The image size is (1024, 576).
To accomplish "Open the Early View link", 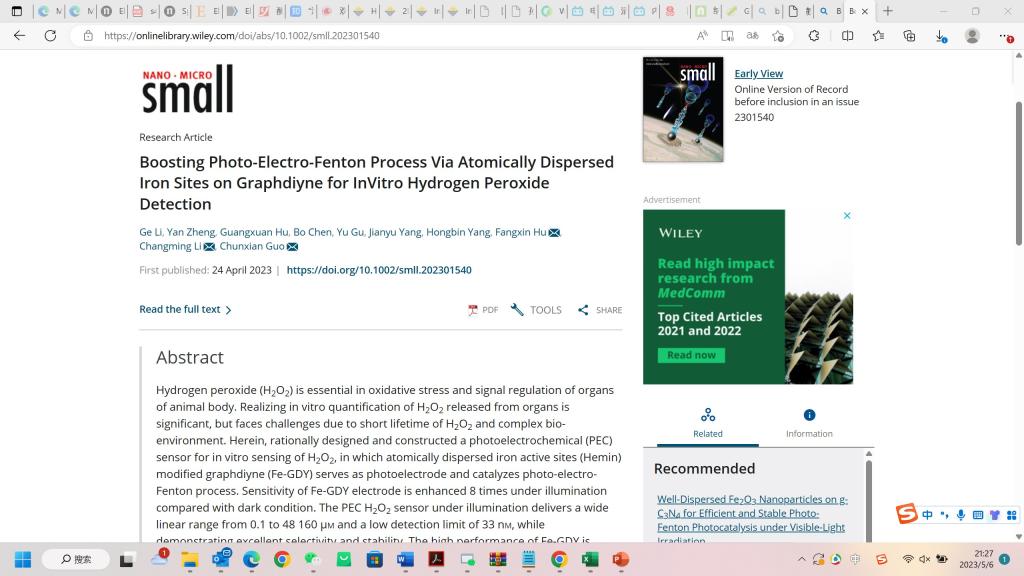I will (x=758, y=74).
